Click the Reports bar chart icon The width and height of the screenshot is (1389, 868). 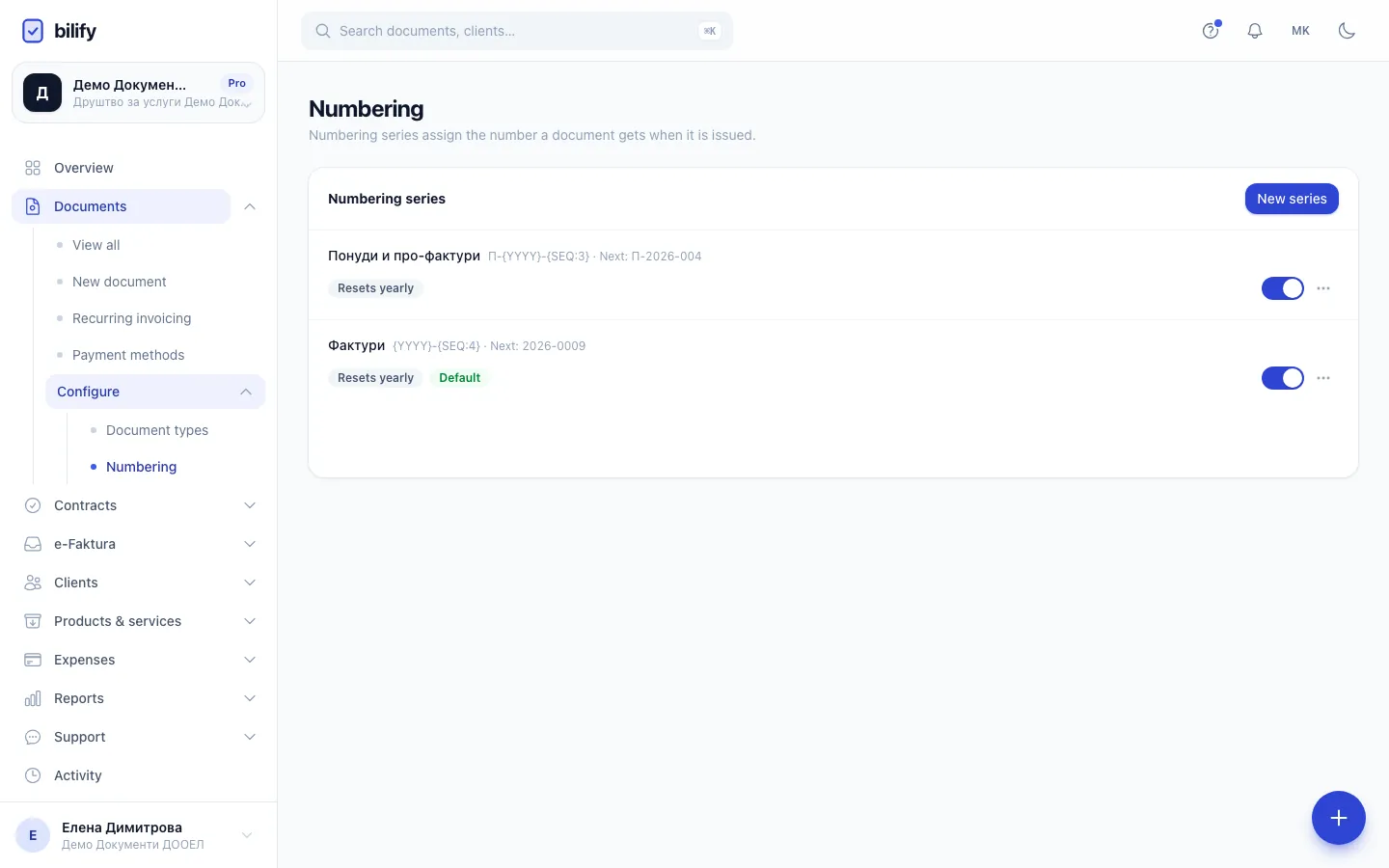tap(33, 698)
